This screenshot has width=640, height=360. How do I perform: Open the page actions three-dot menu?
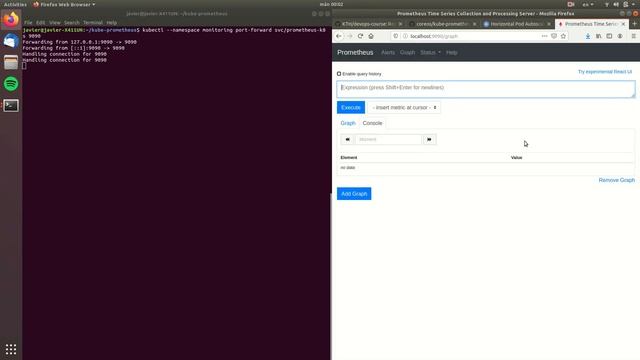point(544,36)
